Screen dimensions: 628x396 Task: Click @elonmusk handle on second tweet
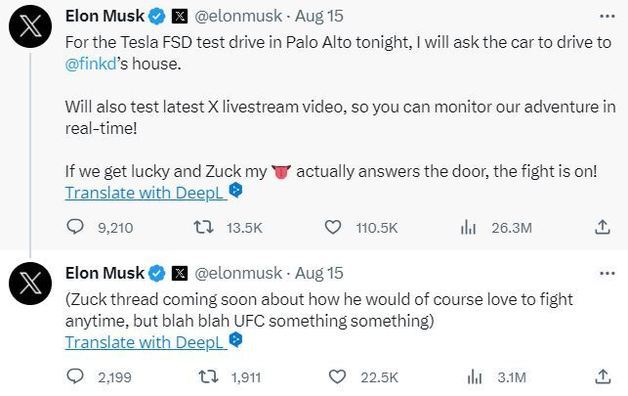click(x=238, y=273)
